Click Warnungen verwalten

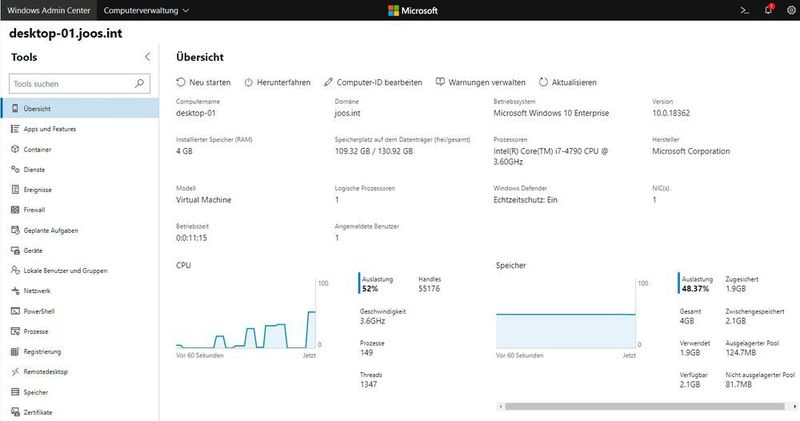[481, 82]
